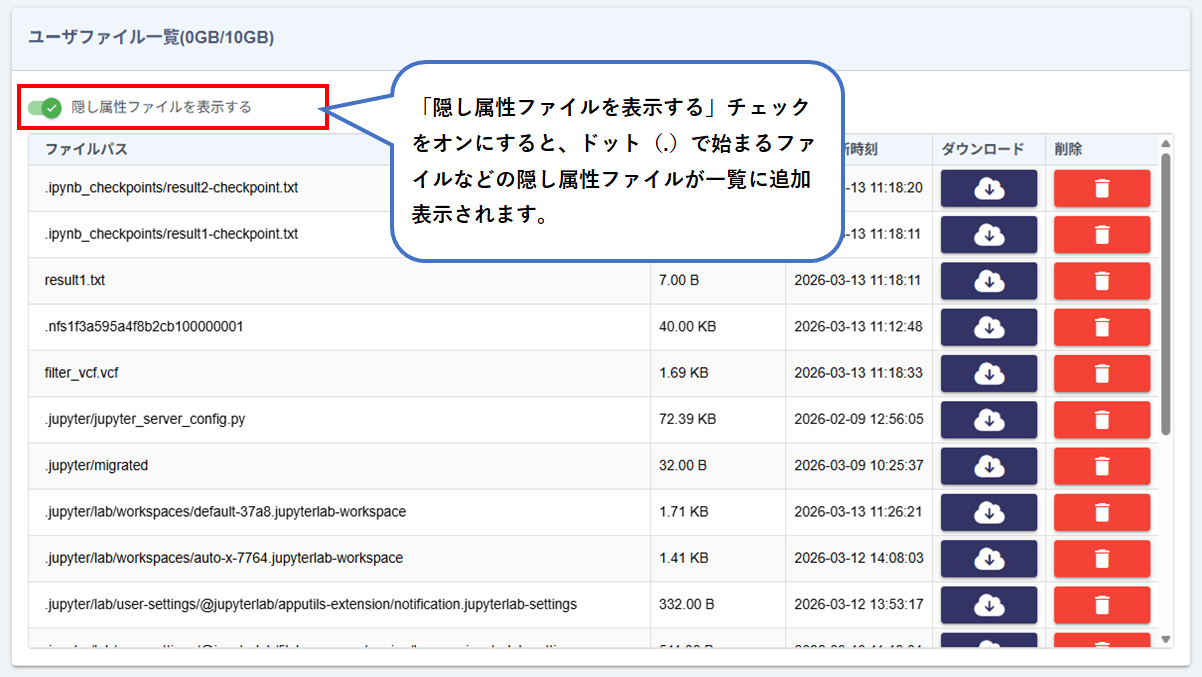Download result1.txt using the cloud icon

click(x=988, y=281)
